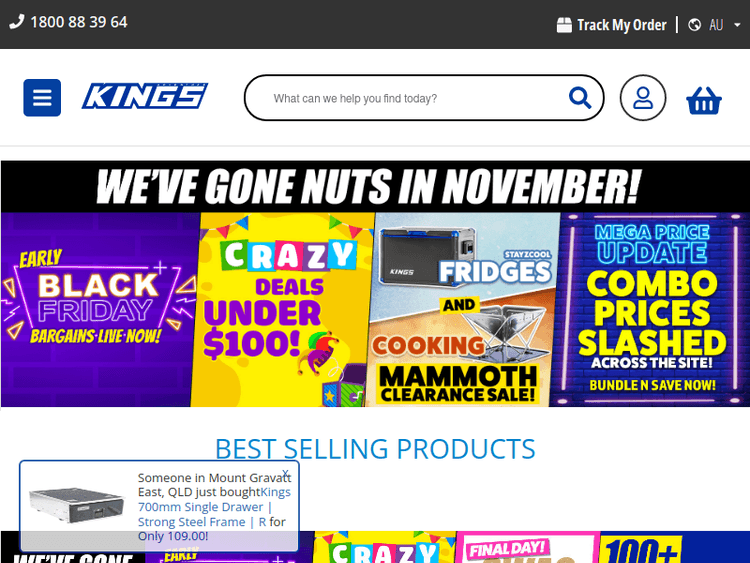Click the Track My Order box icon
750x563 pixels.
(x=564, y=25)
